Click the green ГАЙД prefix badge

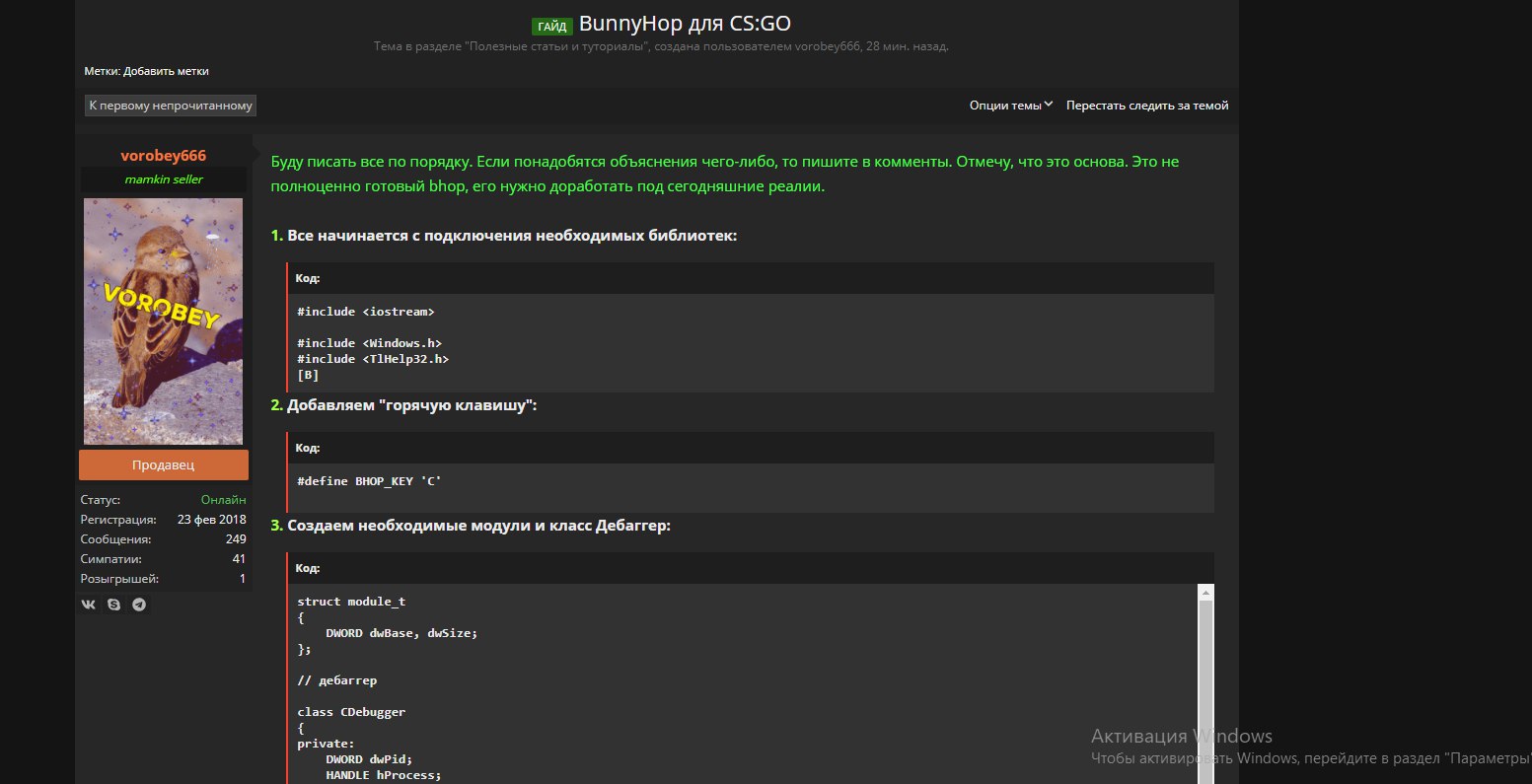(552, 27)
